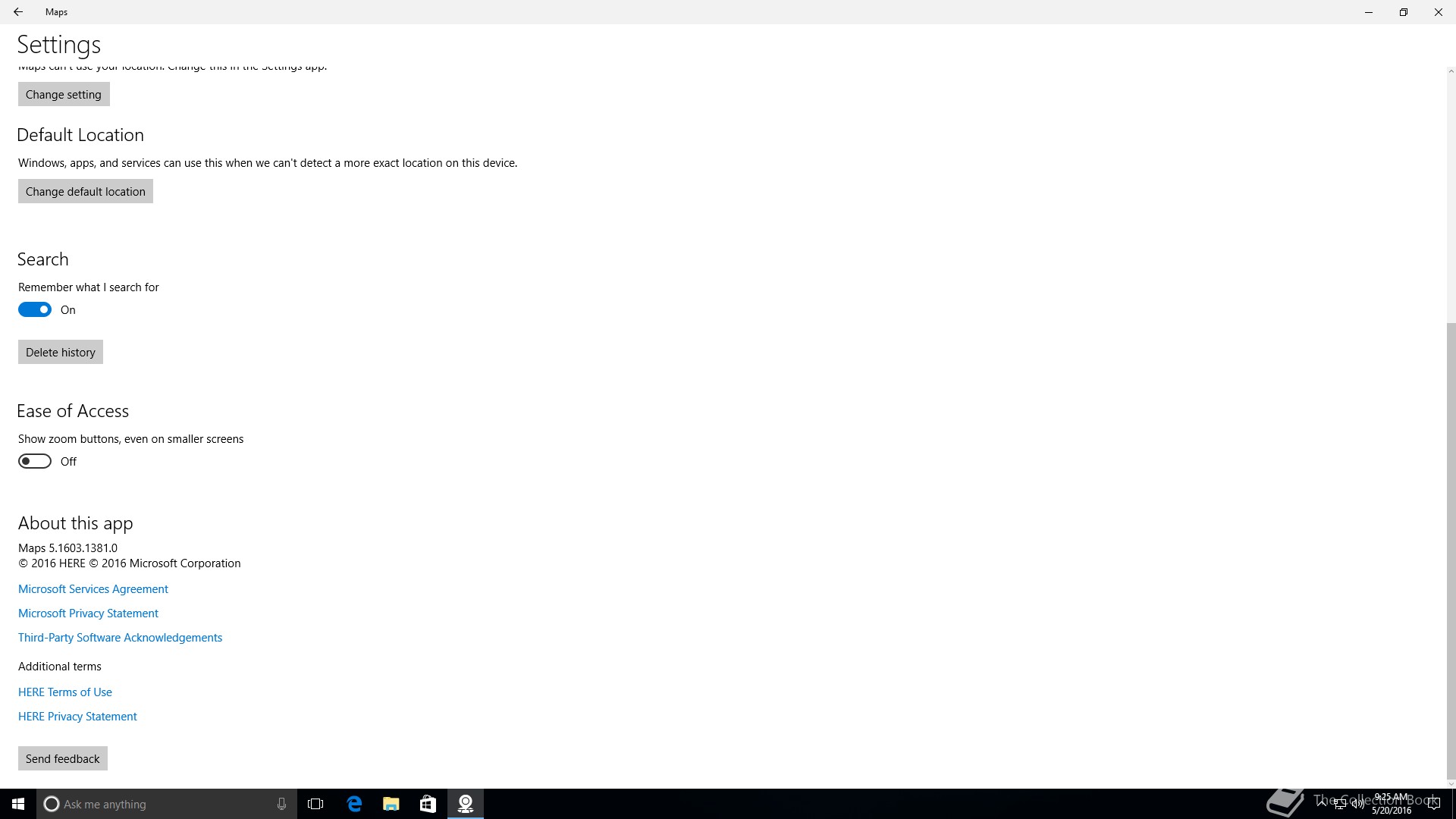The width and height of the screenshot is (1456, 819).
Task: Click the taskbar clock and date
Action: [1391, 804]
